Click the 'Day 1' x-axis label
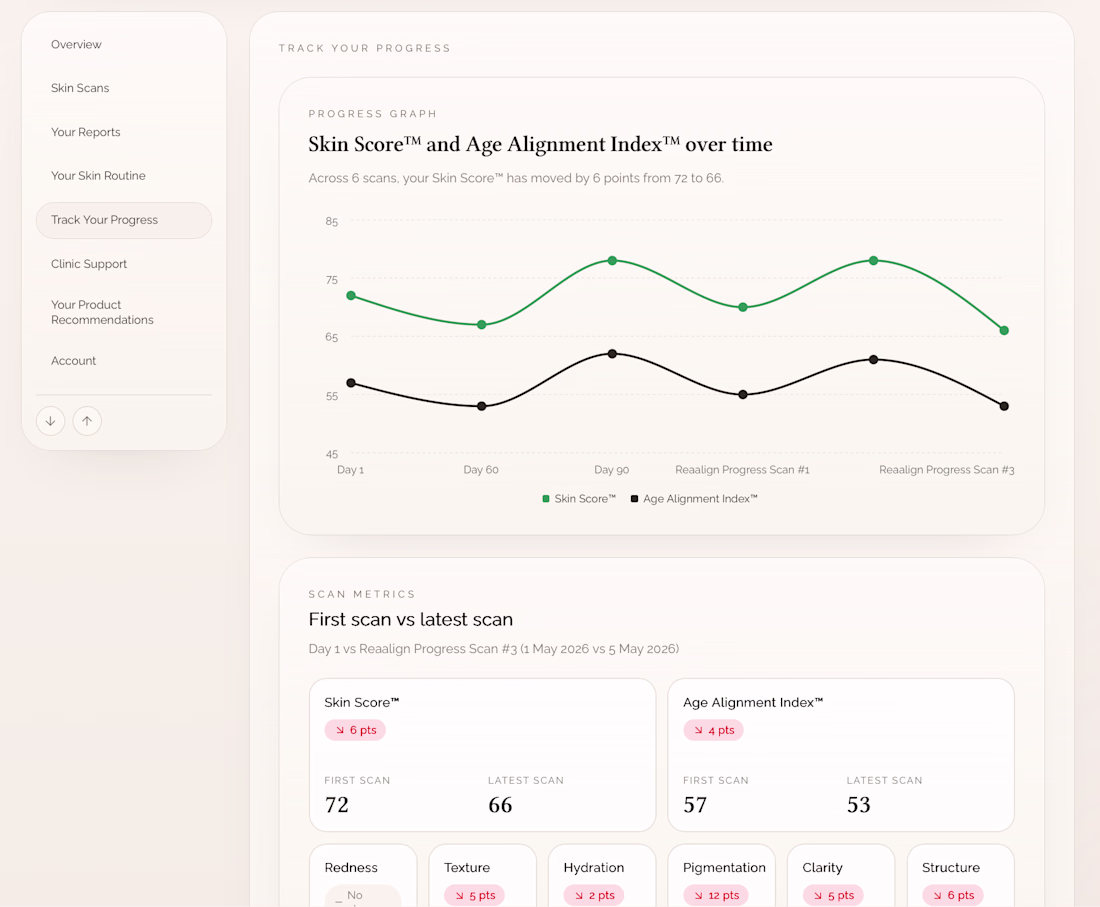Image resolution: width=1100 pixels, height=907 pixels. tap(351, 470)
